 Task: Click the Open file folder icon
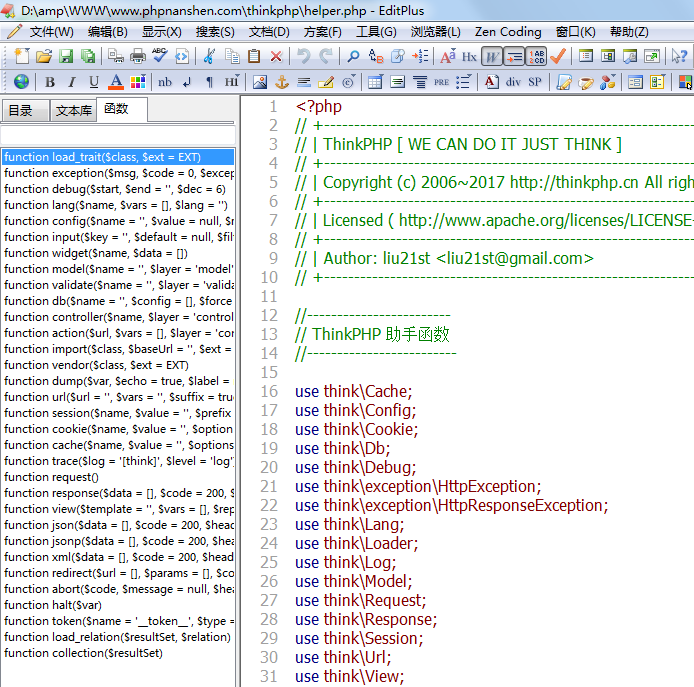(x=44, y=56)
